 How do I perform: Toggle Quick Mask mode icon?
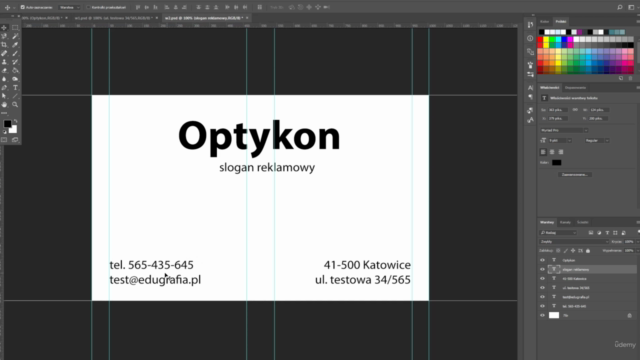(4, 140)
